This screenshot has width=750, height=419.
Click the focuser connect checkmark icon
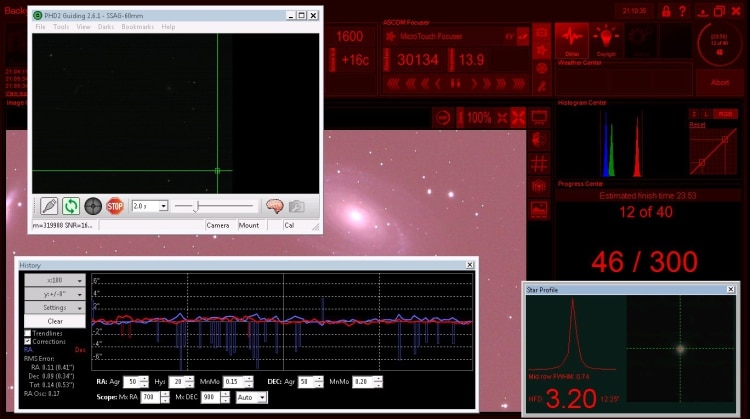pos(523,36)
